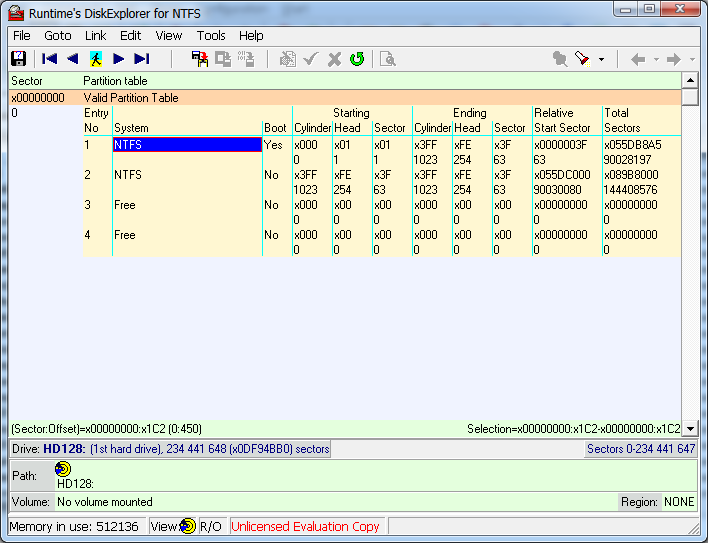Open the Help menu
This screenshot has height=543, width=708.
pos(251,36)
